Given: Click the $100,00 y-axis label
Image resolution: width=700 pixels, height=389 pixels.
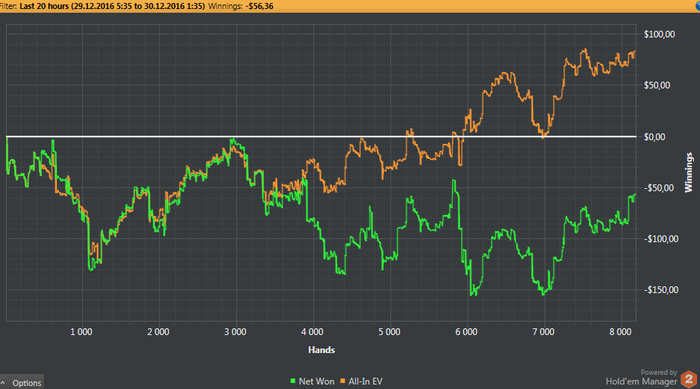Looking at the screenshot, I should (x=659, y=34).
